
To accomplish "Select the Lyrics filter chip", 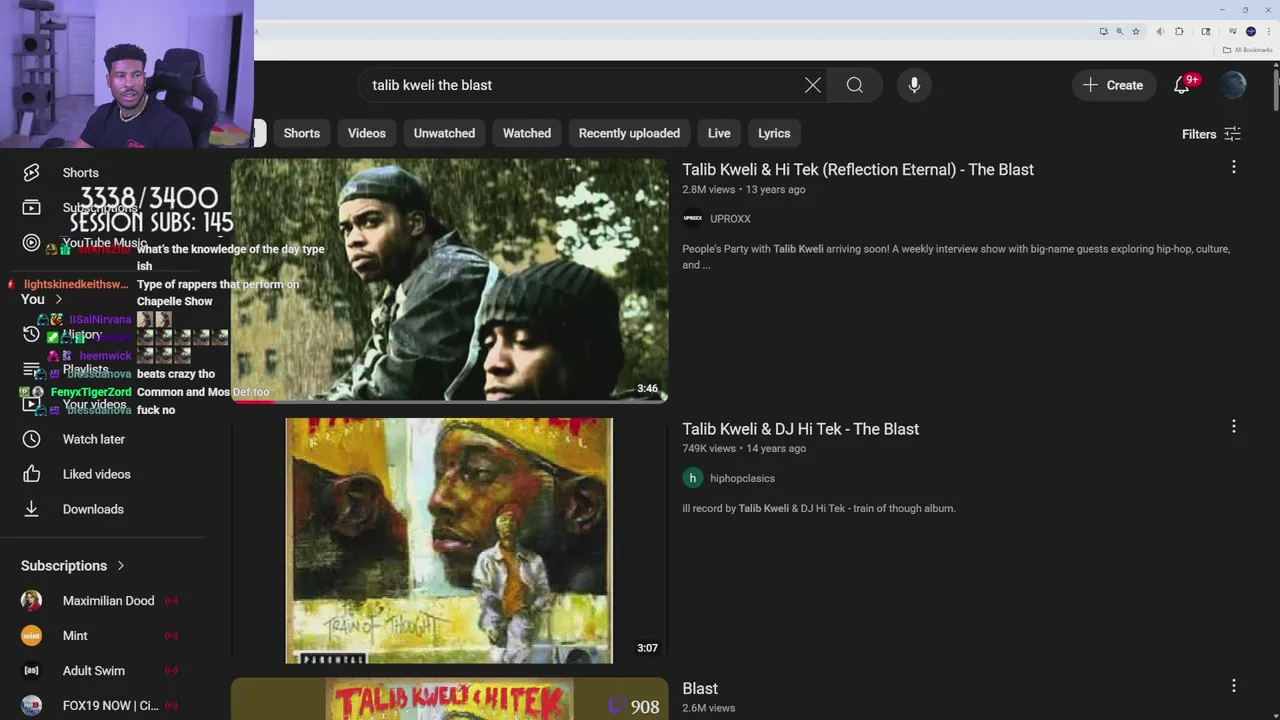I will pyautogui.click(x=774, y=133).
